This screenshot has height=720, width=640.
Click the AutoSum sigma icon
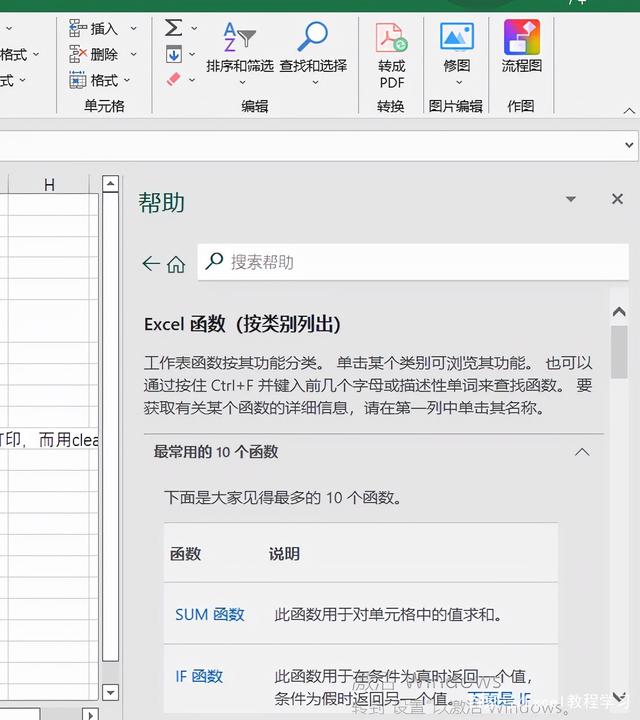point(174,28)
